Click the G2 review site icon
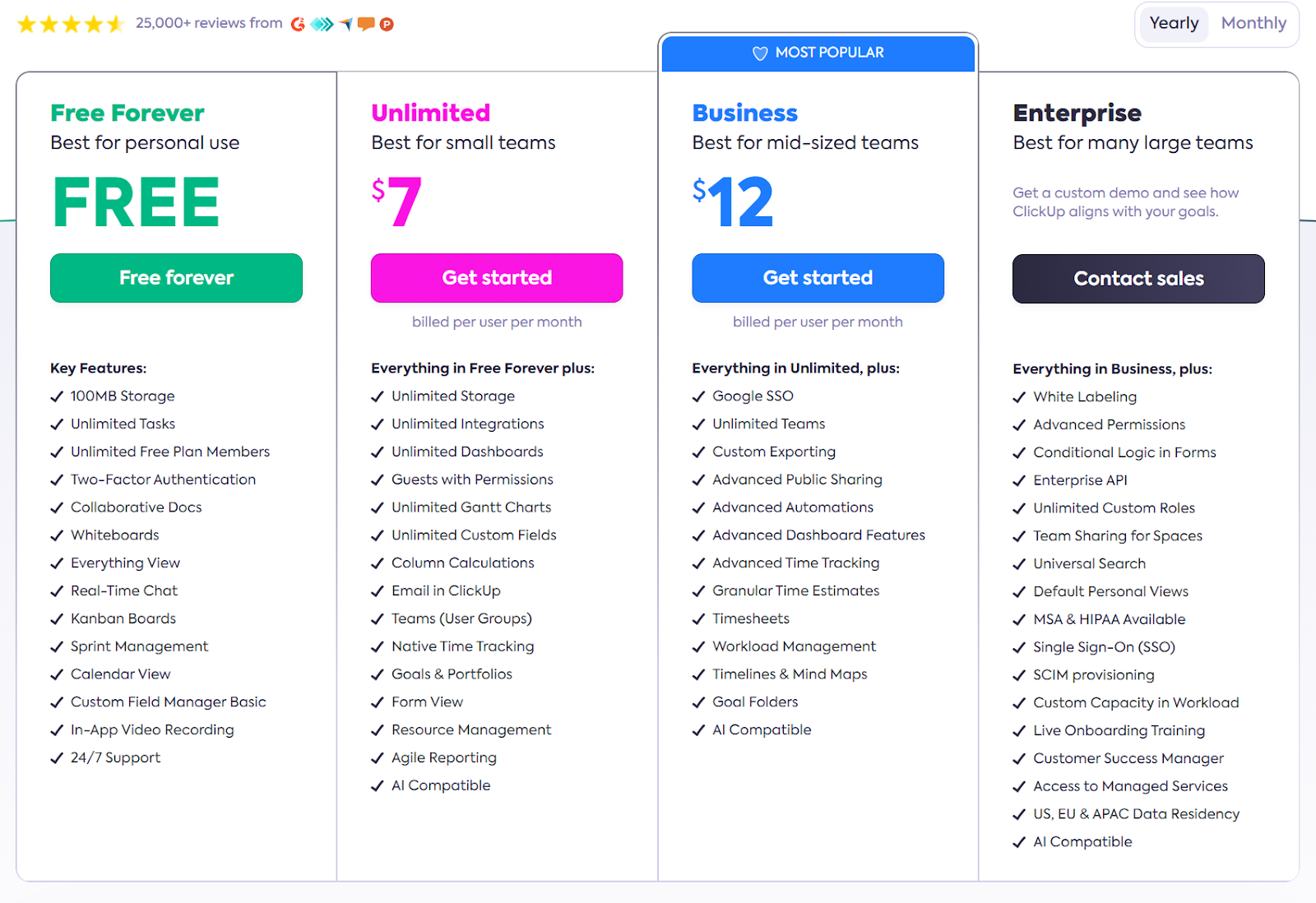This screenshot has width=1316, height=903. click(298, 24)
